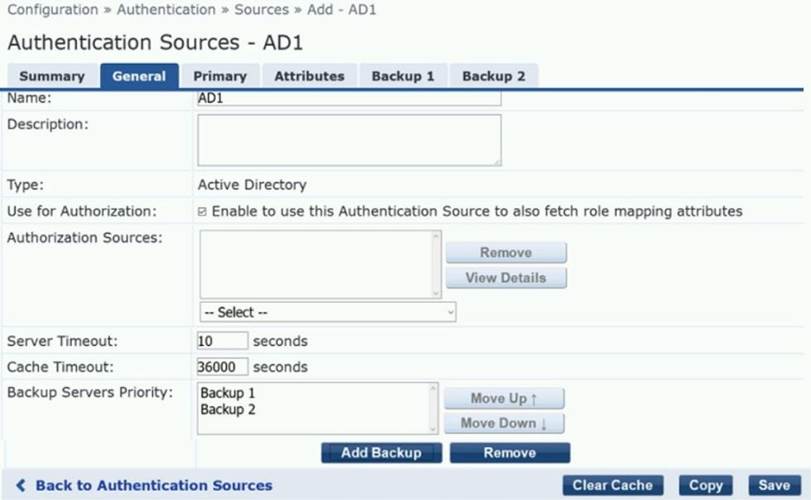Click the Name input field

349,98
